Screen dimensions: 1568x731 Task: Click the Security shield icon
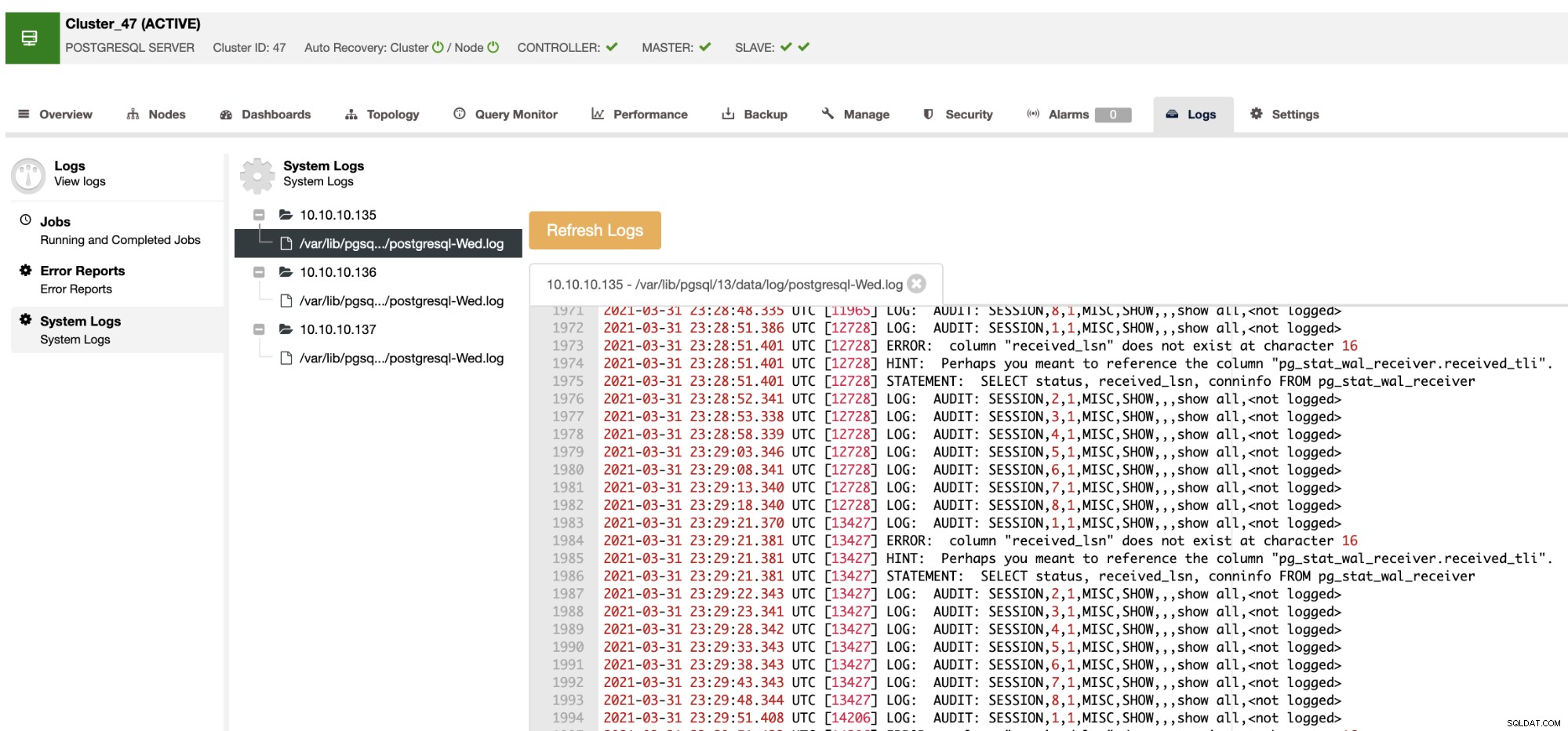928,114
